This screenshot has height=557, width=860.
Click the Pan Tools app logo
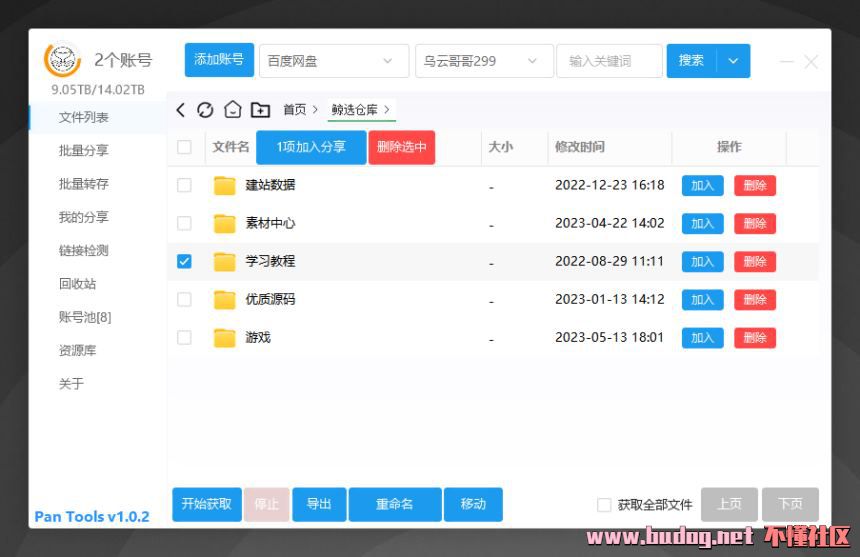click(63, 60)
